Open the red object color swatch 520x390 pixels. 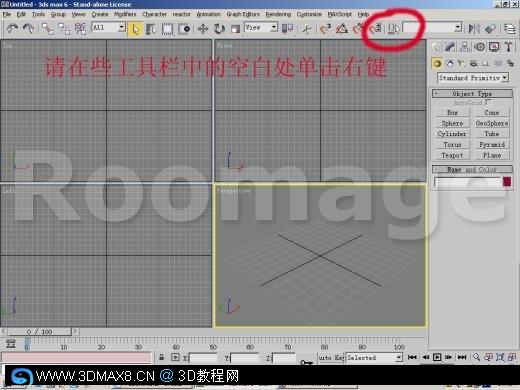(507, 182)
